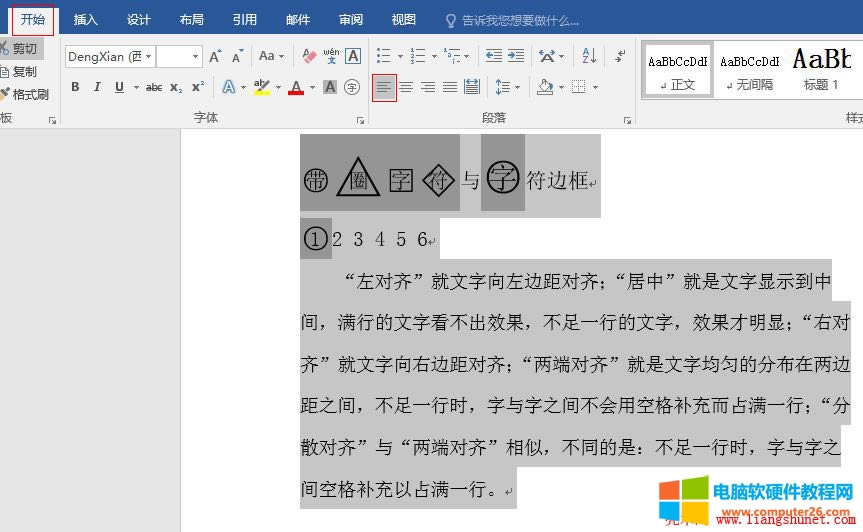Switch to the 插入 (Insert) ribbon tab
863x532 pixels.
coord(86,19)
